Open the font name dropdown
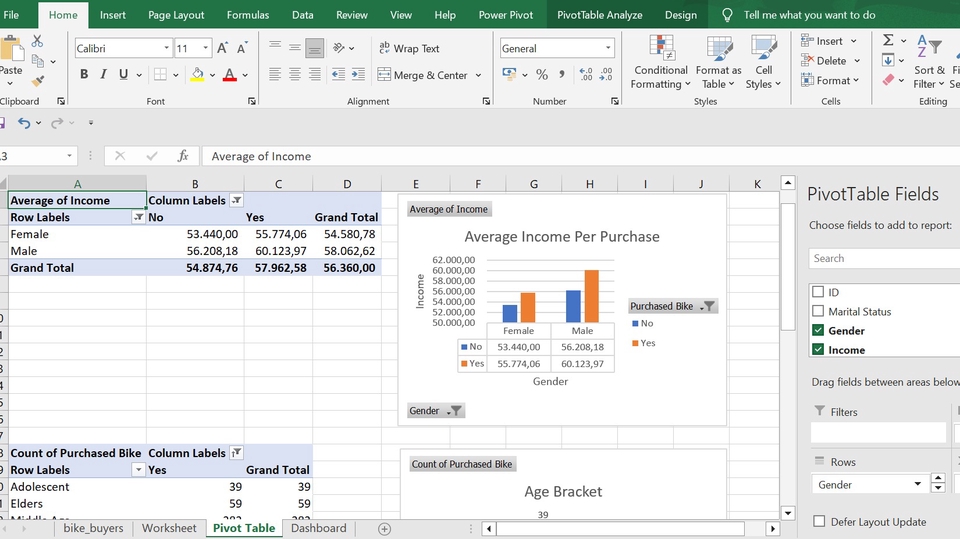This screenshot has width=960, height=539. click(167, 48)
